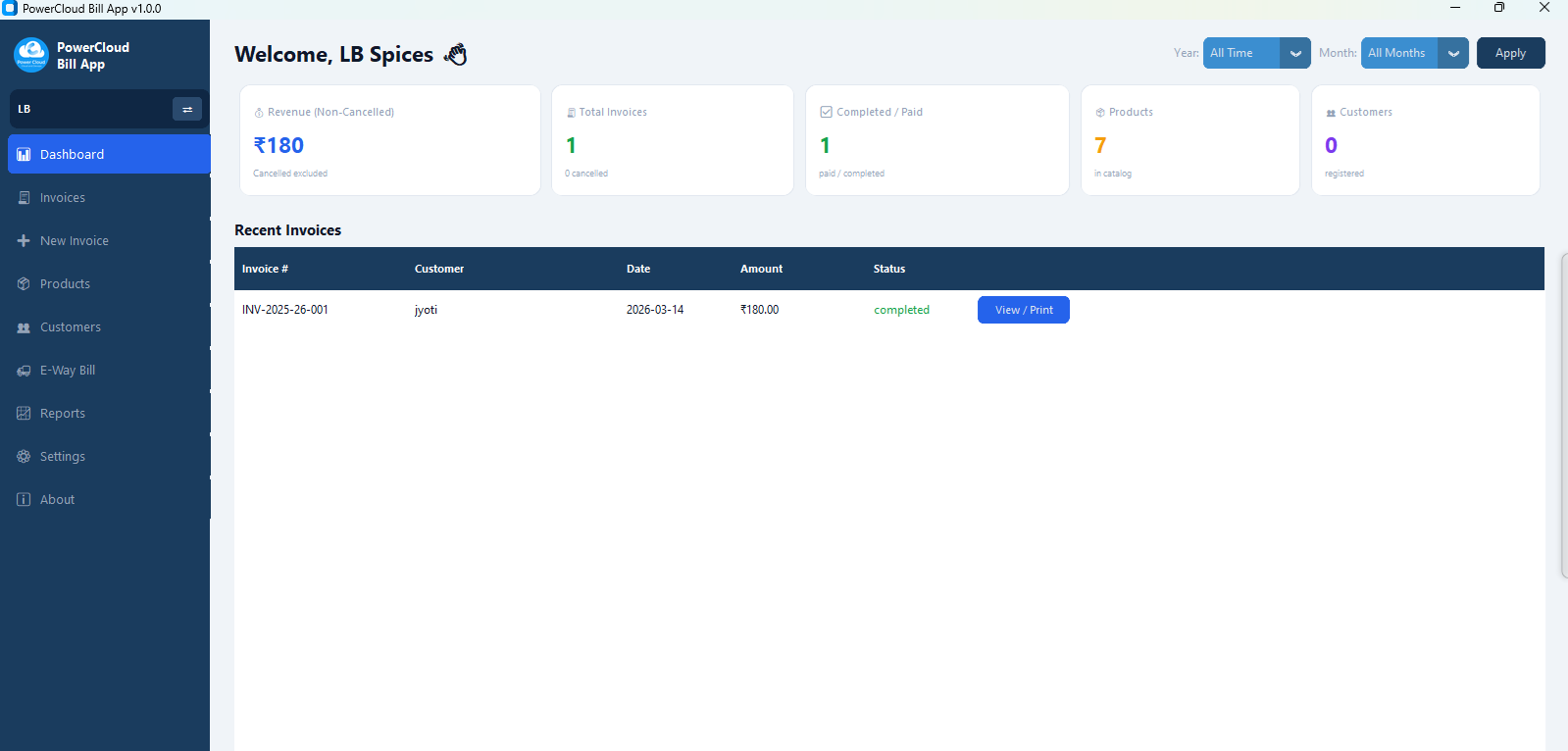Expand the Month 'All Months' dropdown

(1399, 53)
